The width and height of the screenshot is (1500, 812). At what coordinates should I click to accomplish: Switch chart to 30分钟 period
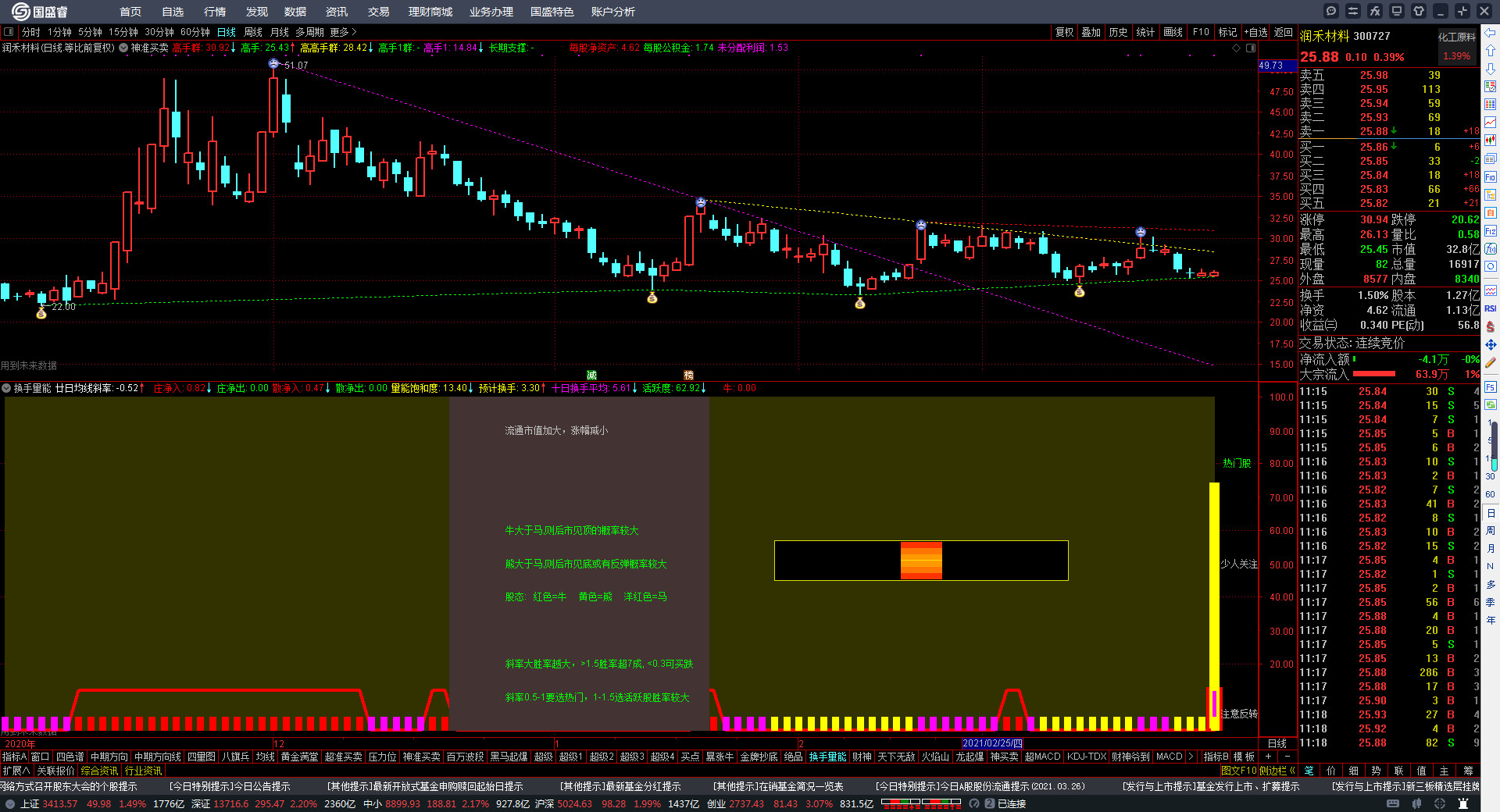pos(159,32)
